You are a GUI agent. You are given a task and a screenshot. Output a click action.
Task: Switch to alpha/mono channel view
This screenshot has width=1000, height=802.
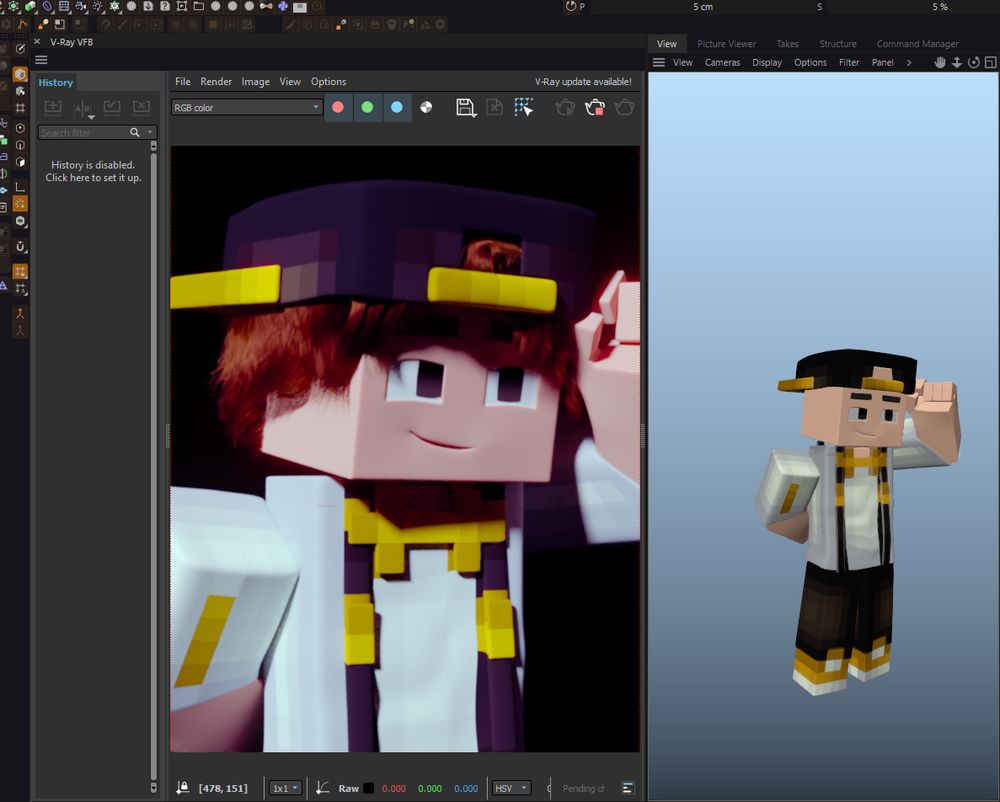(x=426, y=108)
